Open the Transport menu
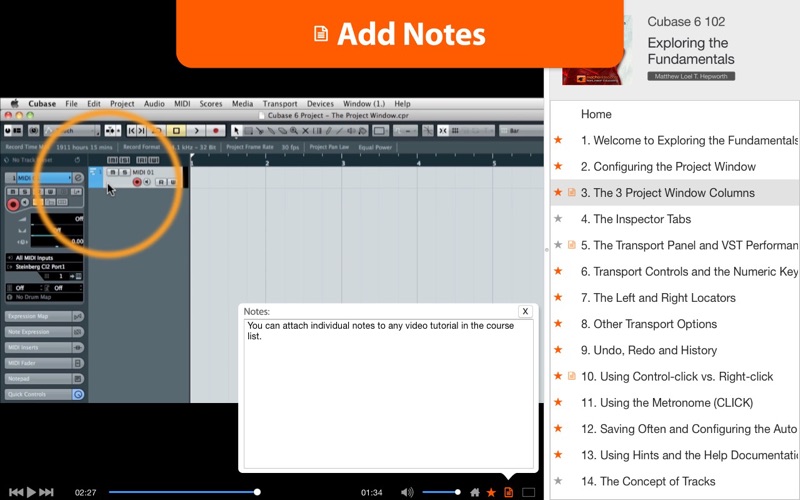This screenshot has width=800, height=500. [x=280, y=104]
